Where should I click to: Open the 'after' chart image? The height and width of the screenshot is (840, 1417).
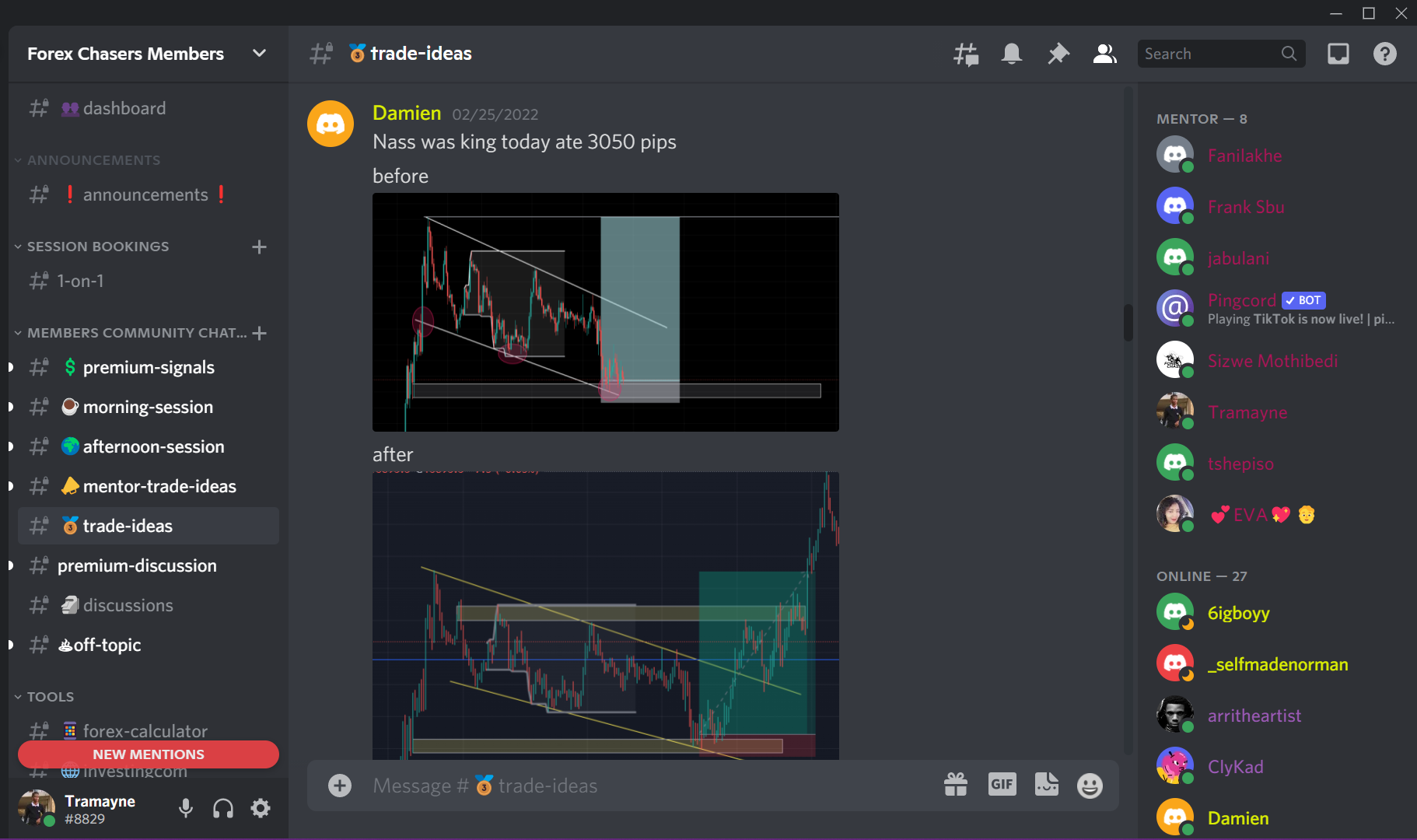[x=606, y=615]
